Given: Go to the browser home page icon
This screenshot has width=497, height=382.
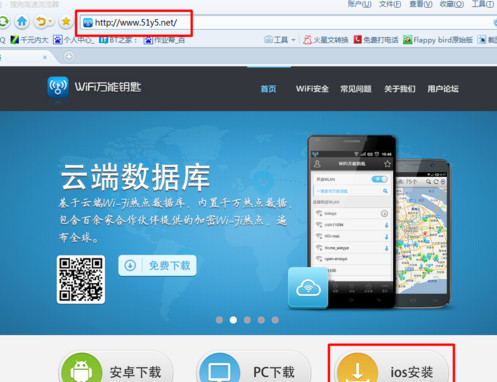Looking at the screenshot, I should pos(22,22).
